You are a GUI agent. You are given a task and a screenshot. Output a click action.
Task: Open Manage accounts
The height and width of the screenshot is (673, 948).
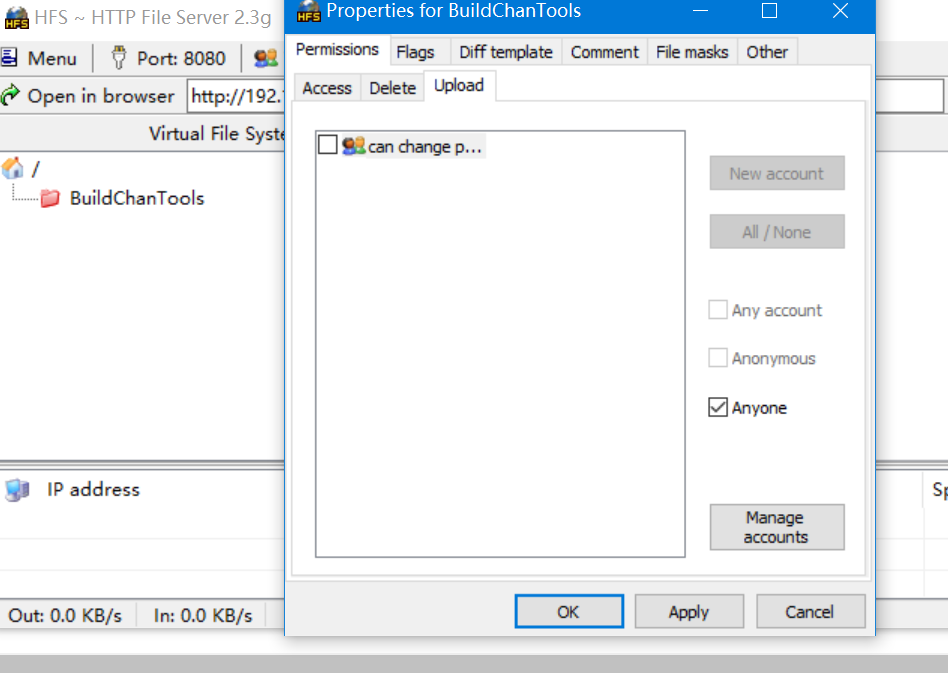777,527
